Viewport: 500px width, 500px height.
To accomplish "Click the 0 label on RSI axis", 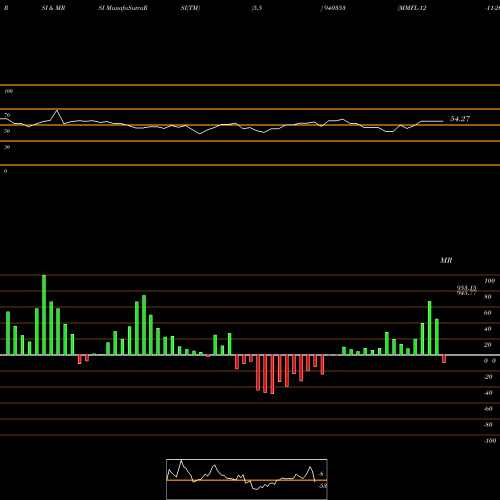I will pos(5,171).
